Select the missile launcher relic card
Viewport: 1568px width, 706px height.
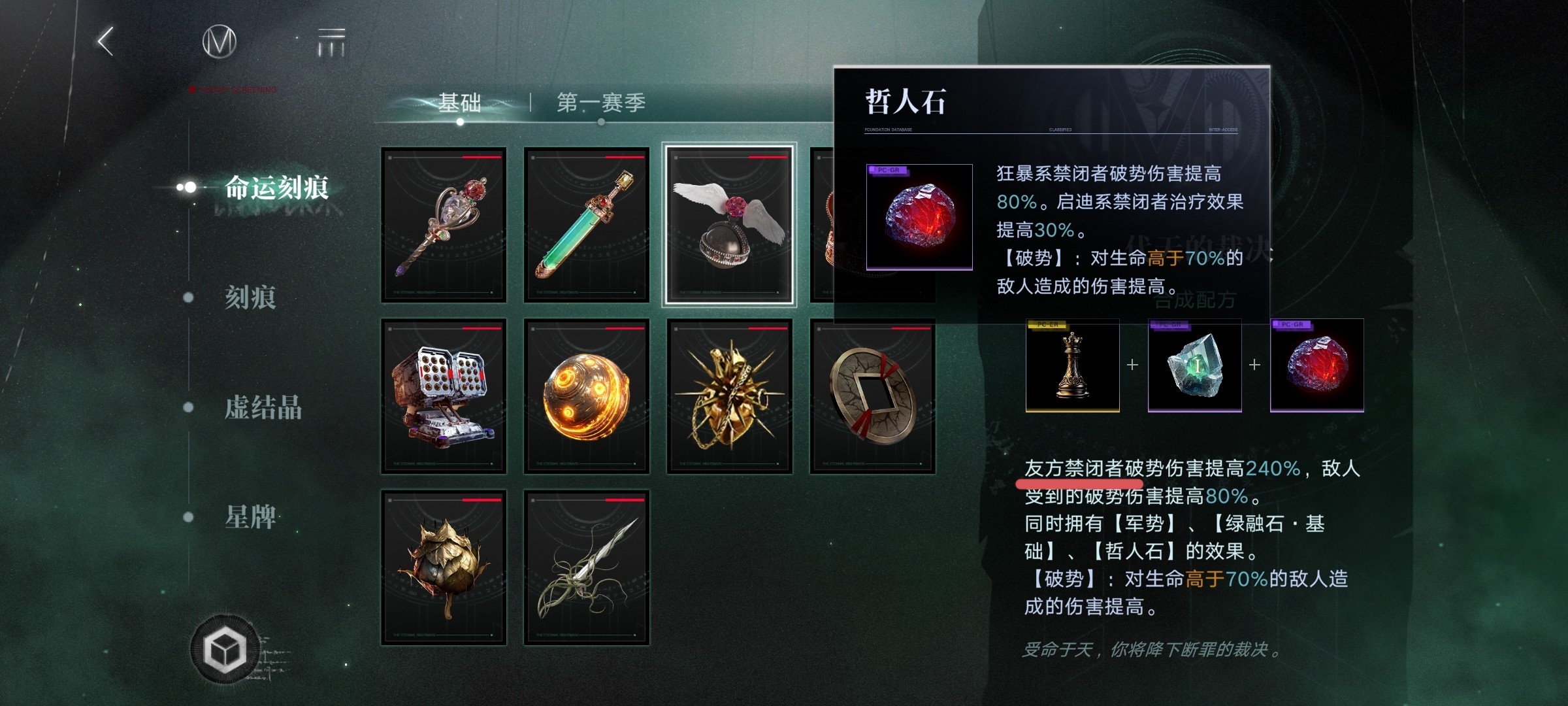(x=444, y=396)
